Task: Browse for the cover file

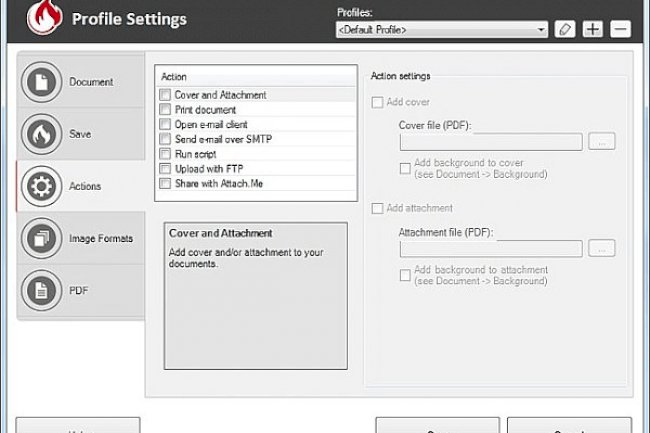Action: click(x=601, y=141)
